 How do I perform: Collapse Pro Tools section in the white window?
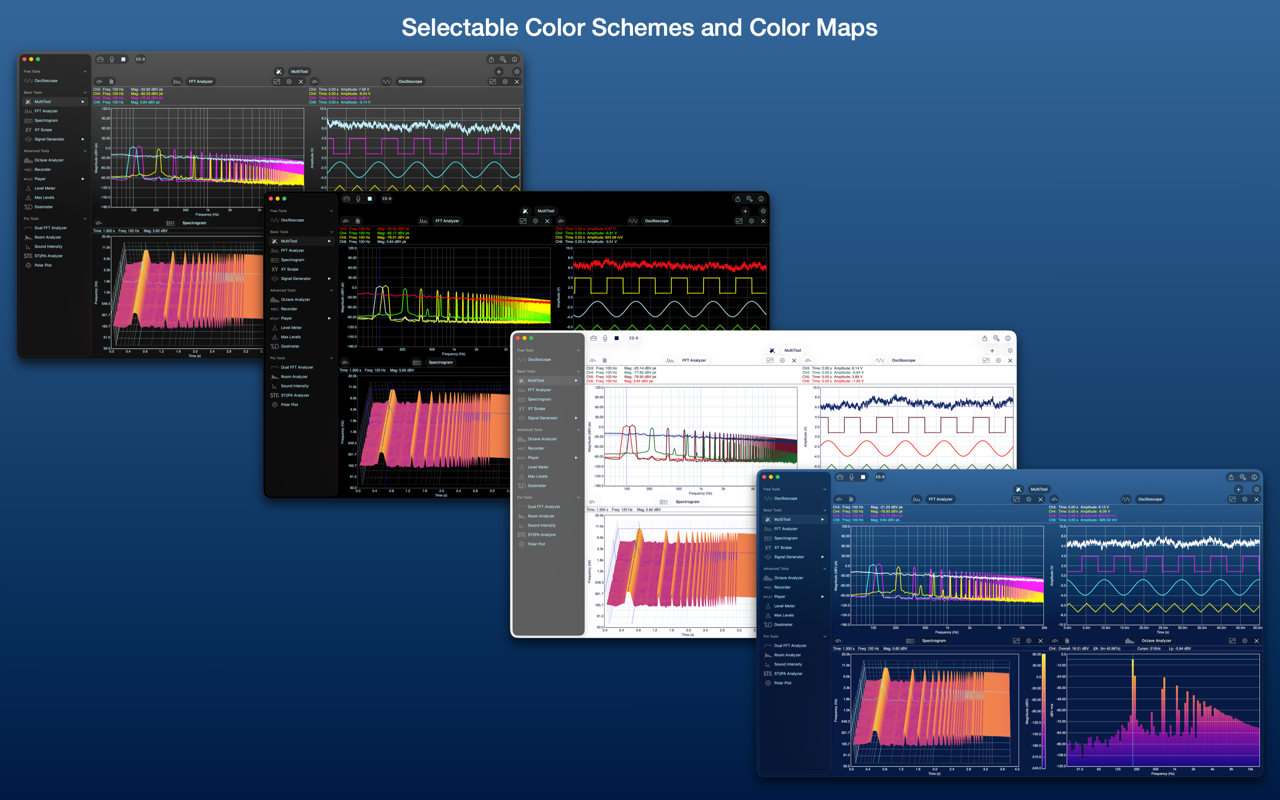[x=579, y=497]
